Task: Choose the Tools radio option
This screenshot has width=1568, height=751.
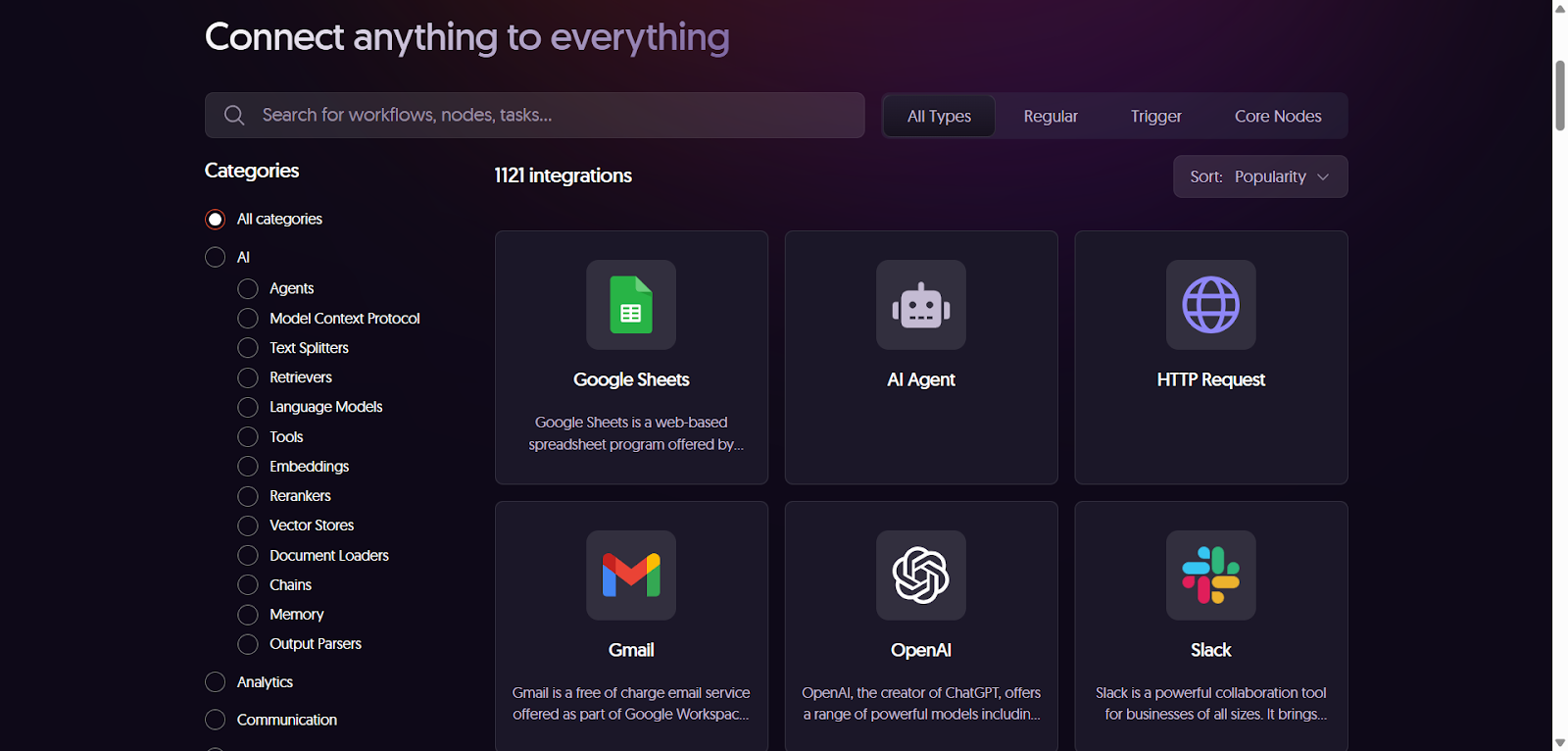Action: pyautogui.click(x=248, y=437)
